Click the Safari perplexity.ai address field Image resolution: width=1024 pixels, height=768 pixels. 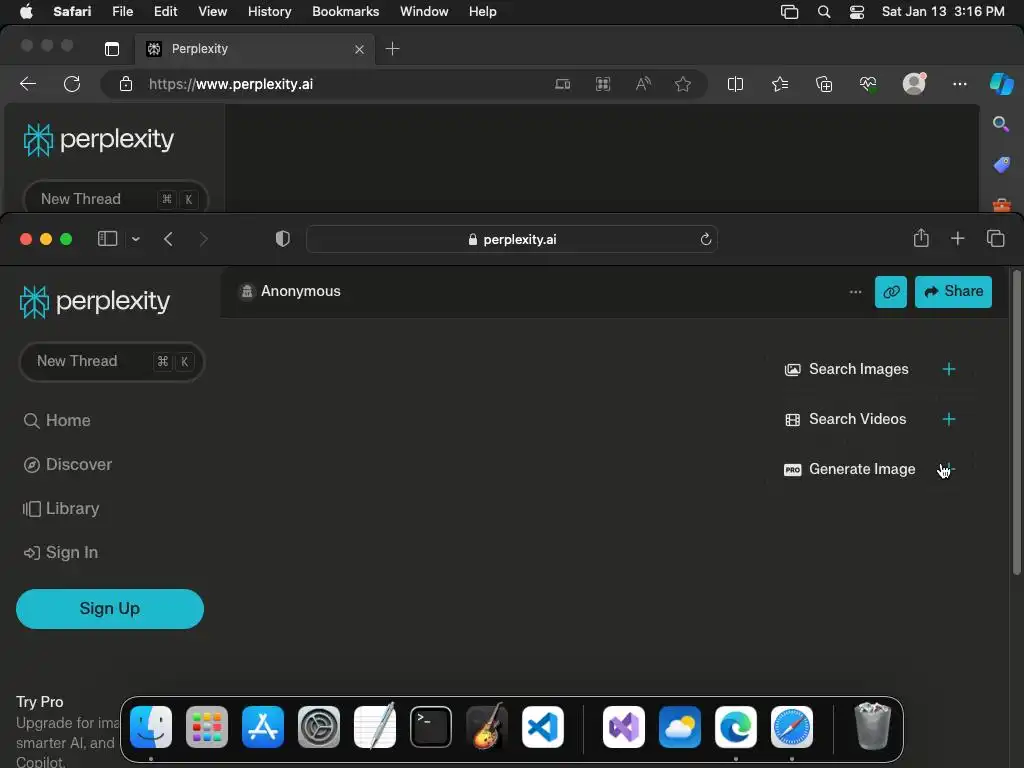[x=512, y=239]
